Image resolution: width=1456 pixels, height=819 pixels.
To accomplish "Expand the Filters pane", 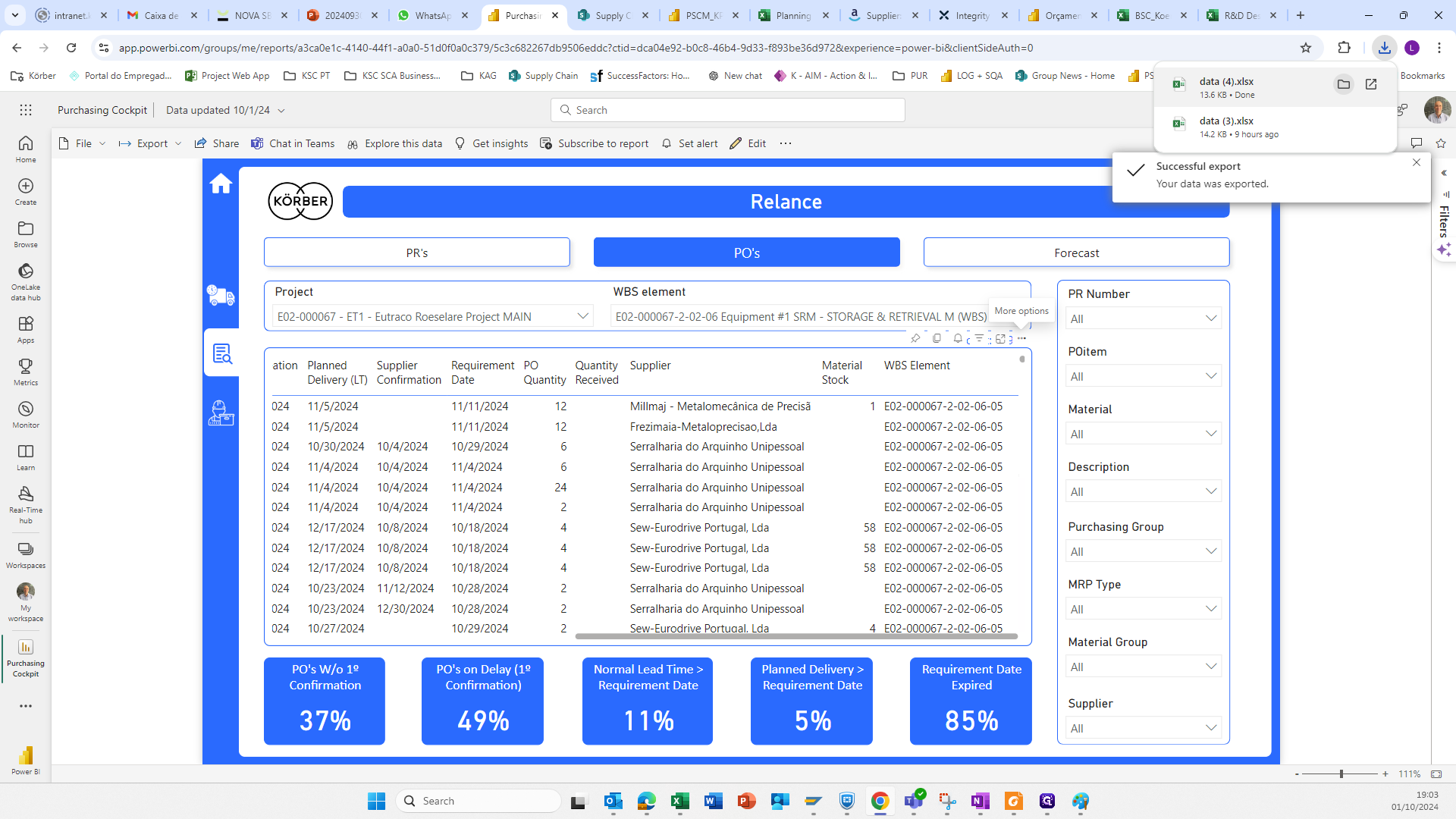I will point(1445,173).
